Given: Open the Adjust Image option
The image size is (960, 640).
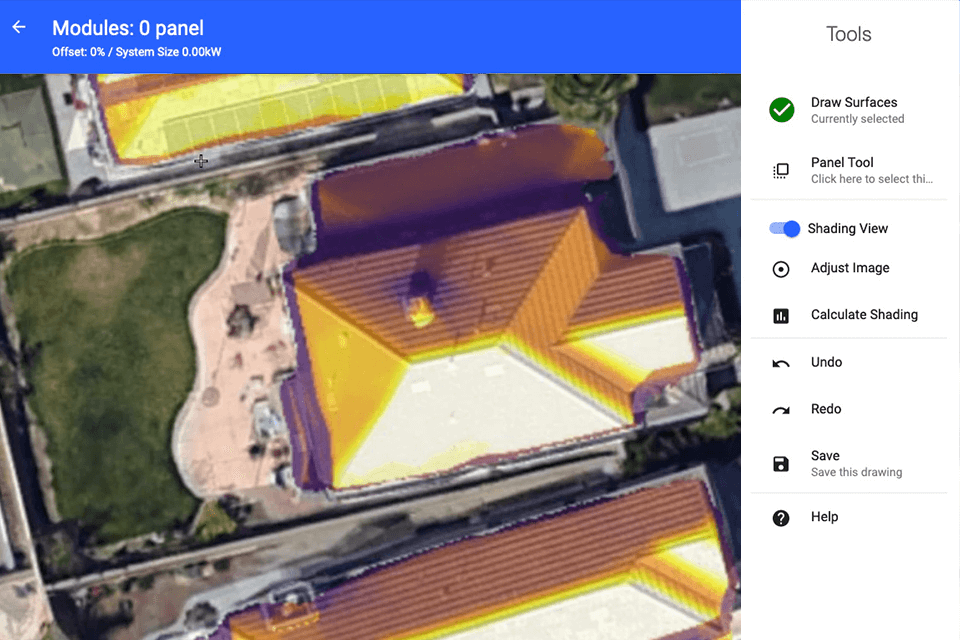Looking at the screenshot, I should coord(850,268).
